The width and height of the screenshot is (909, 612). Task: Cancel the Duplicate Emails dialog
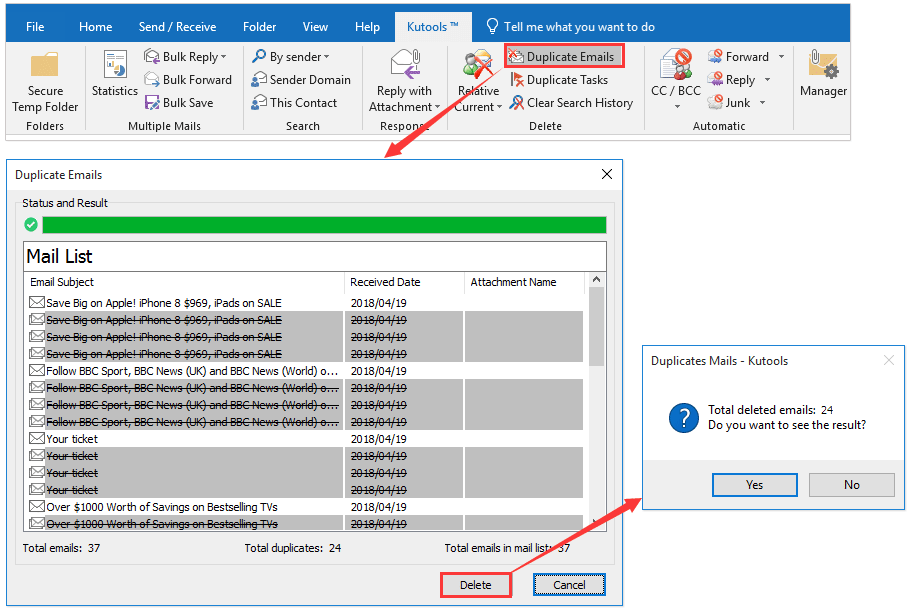[x=569, y=585]
